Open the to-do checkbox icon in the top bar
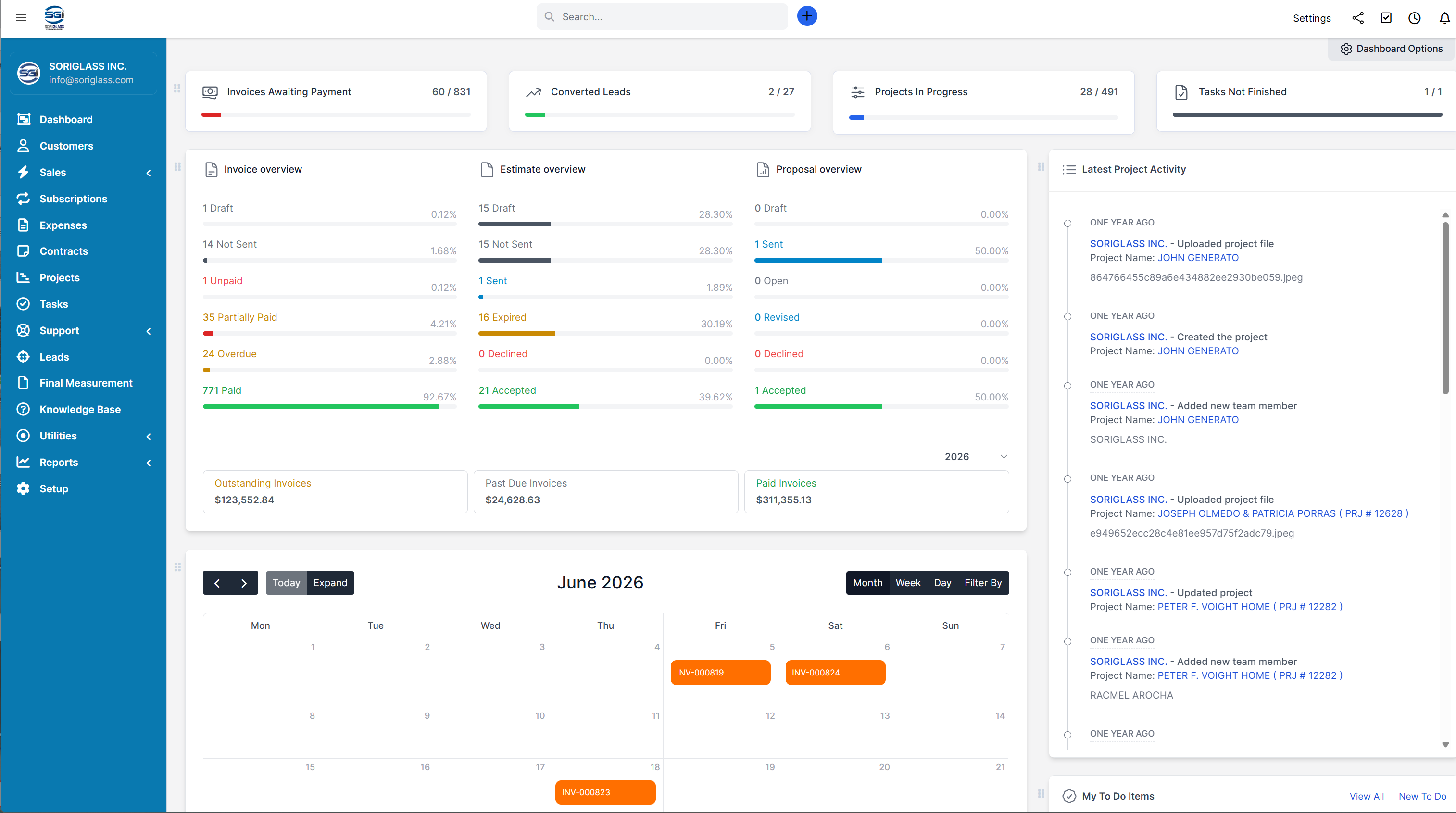The width and height of the screenshot is (1456, 813). 1386,18
